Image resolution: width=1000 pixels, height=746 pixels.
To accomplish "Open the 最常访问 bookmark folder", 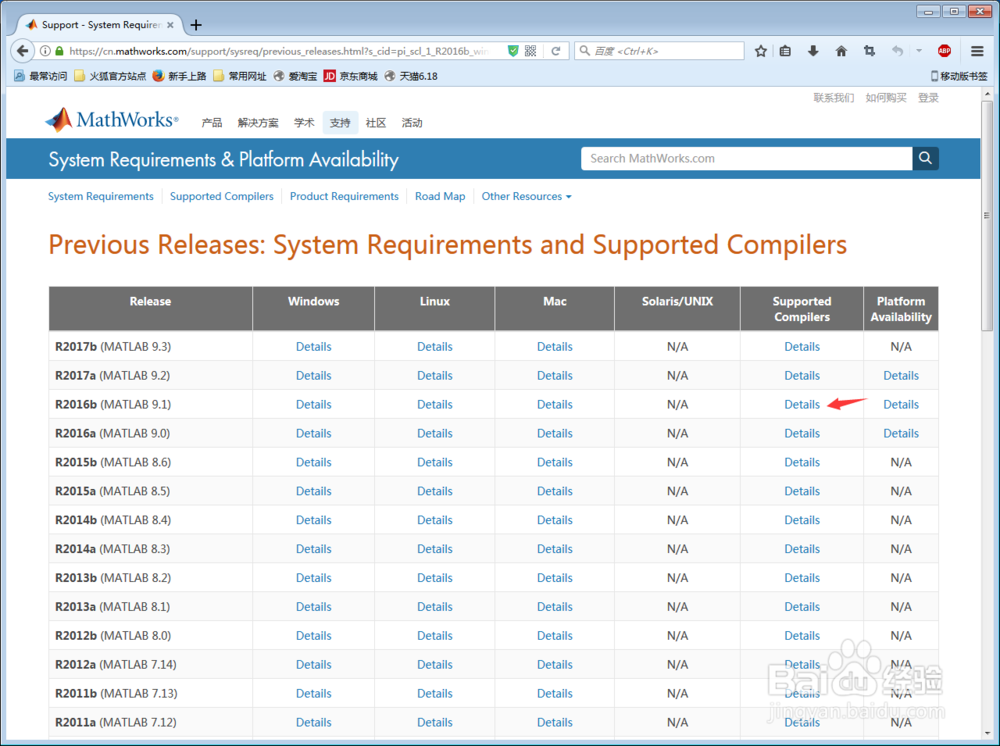I will coord(40,76).
